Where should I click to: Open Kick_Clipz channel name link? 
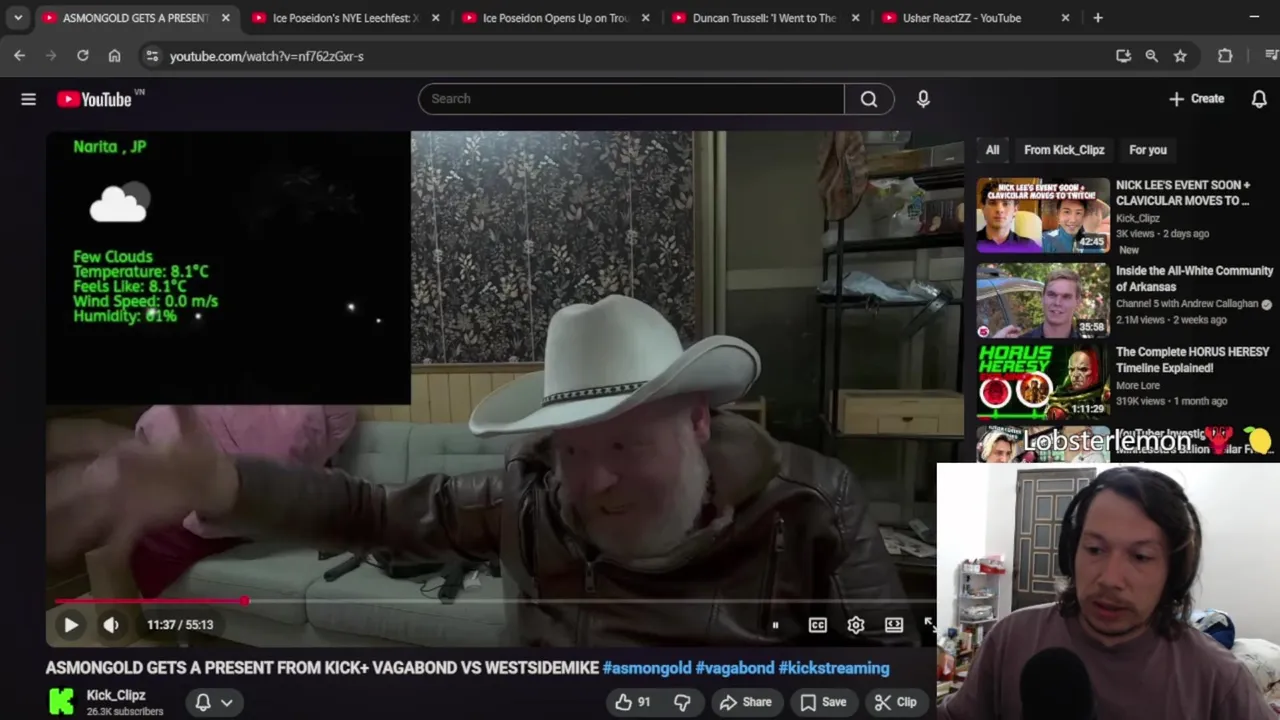click(116, 695)
